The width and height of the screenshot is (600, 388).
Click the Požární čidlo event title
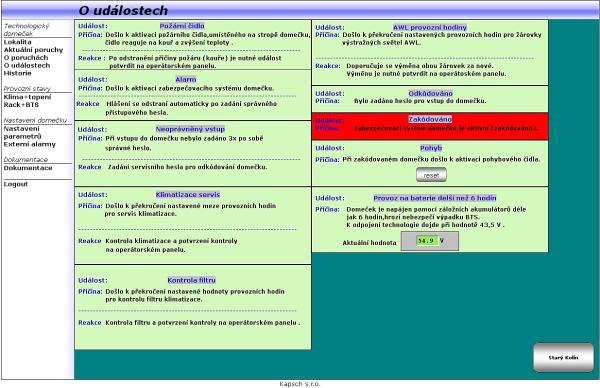click(182, 26)
